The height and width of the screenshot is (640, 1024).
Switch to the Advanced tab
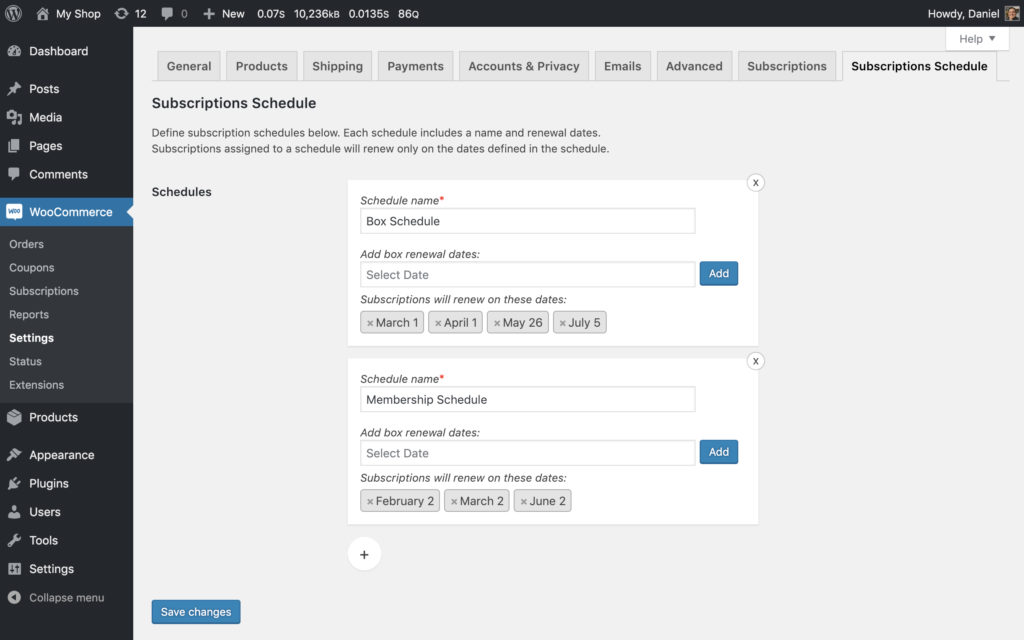(x=694, y=66)
